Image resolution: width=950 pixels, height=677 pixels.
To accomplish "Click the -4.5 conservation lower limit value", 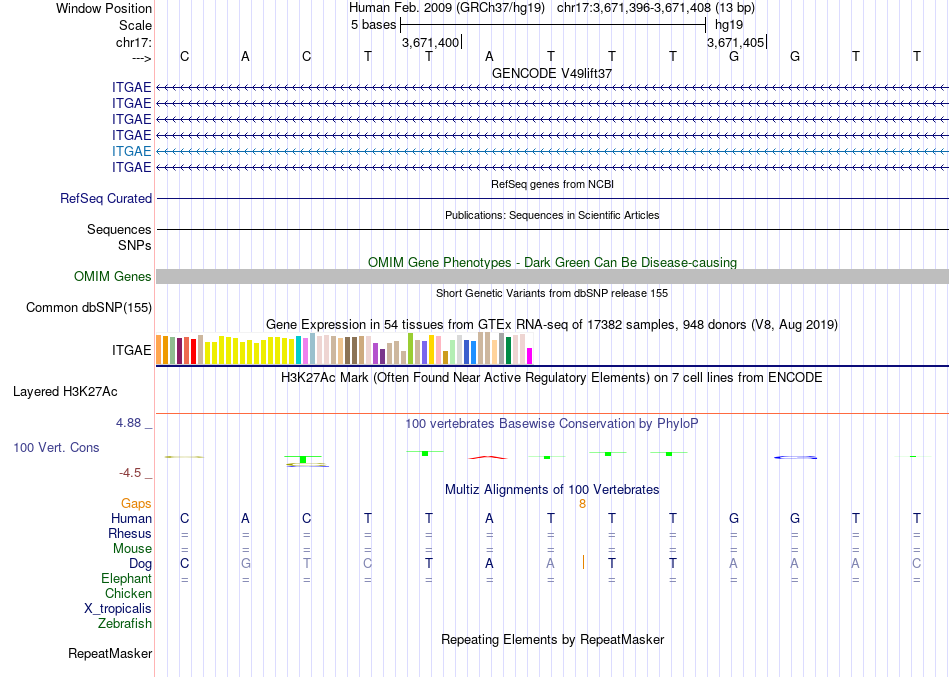I will (x=130, y=473).
